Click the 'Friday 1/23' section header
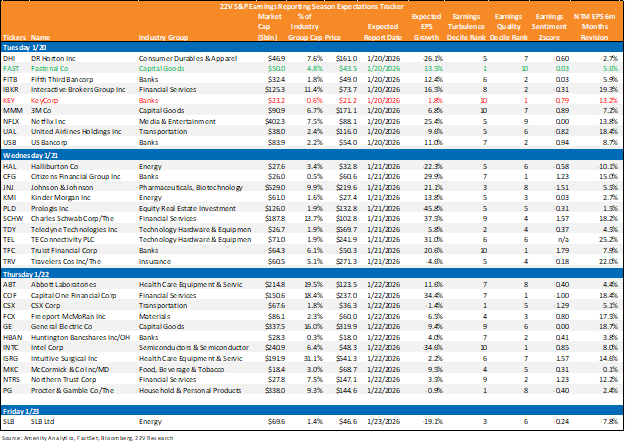625x443 pixels. (x=22, y=411)
